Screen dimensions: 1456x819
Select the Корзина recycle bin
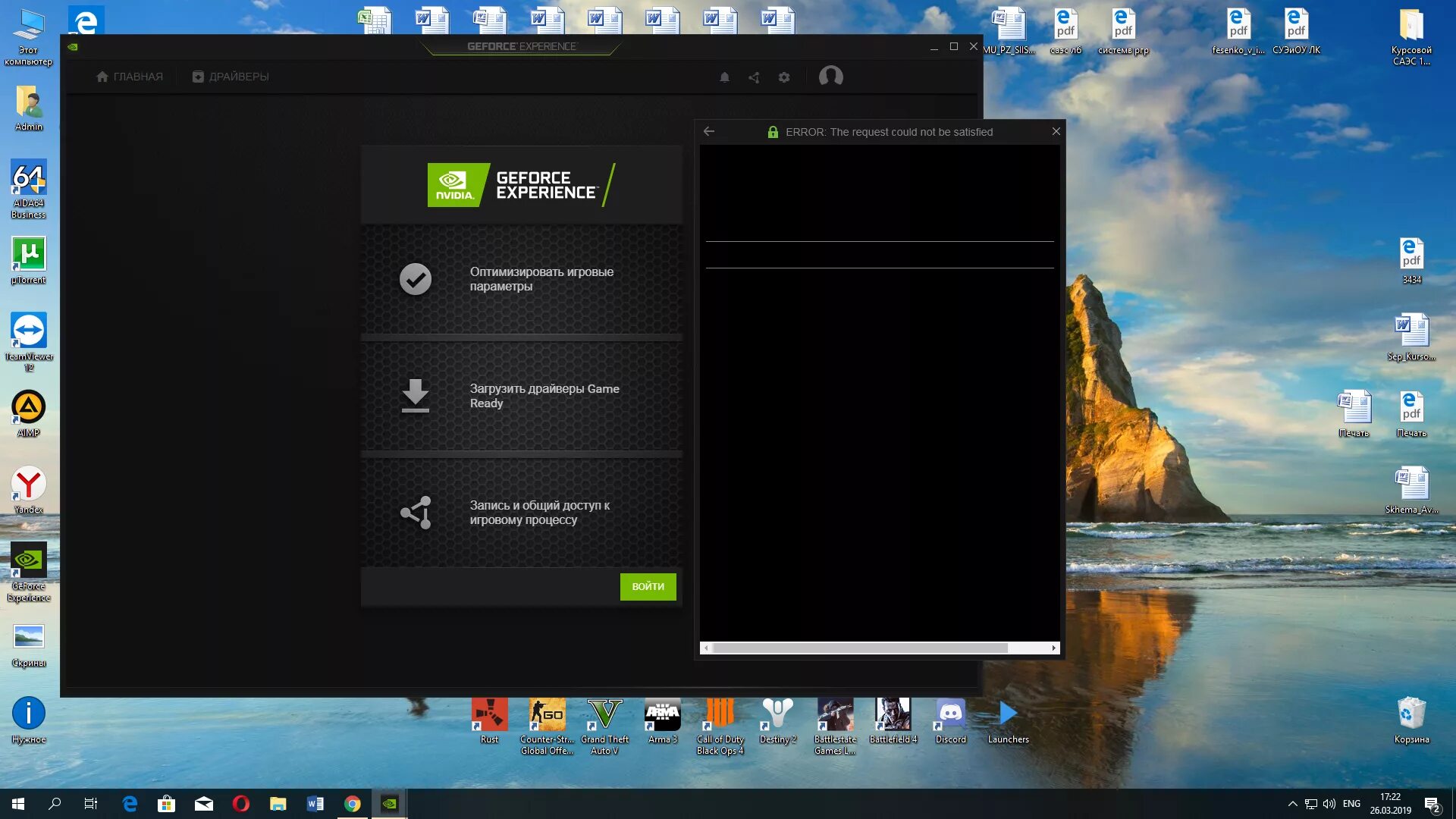1411,720
